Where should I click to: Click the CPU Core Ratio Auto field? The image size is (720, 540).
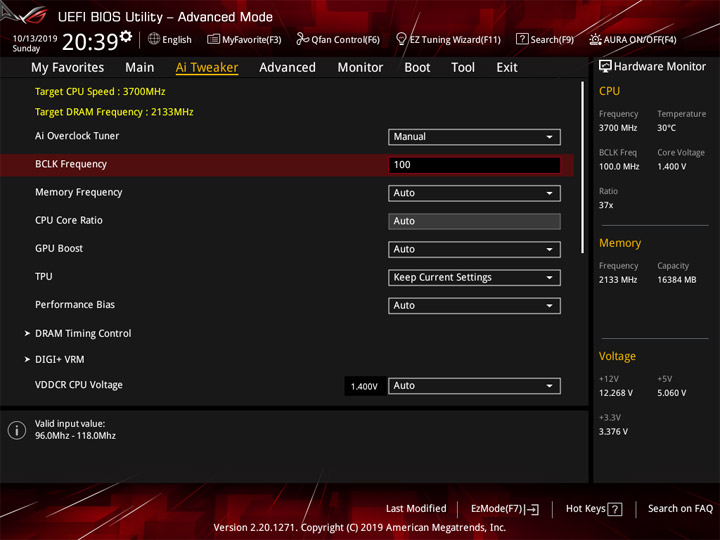474,221
